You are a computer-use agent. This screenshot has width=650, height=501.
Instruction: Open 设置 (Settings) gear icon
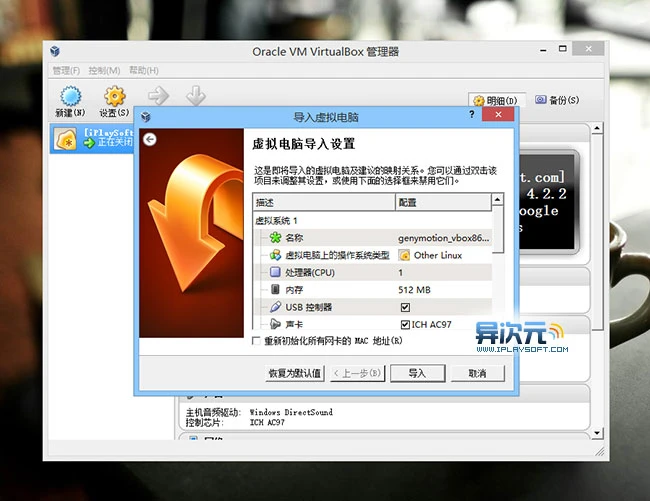pos(114,97)
